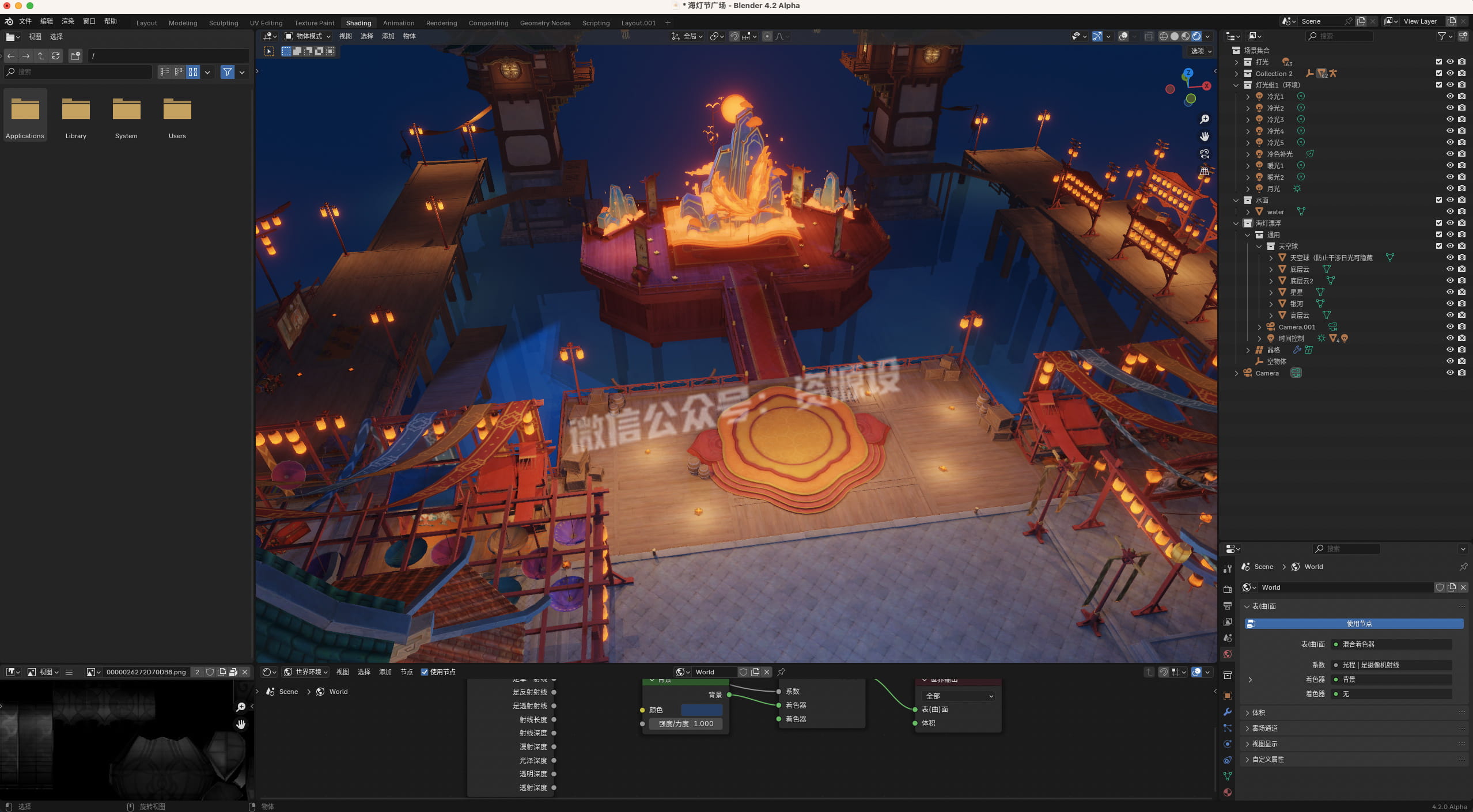Hide the water object in viewport
This screenshot has width=1473, height=812.
(1451, 211)
